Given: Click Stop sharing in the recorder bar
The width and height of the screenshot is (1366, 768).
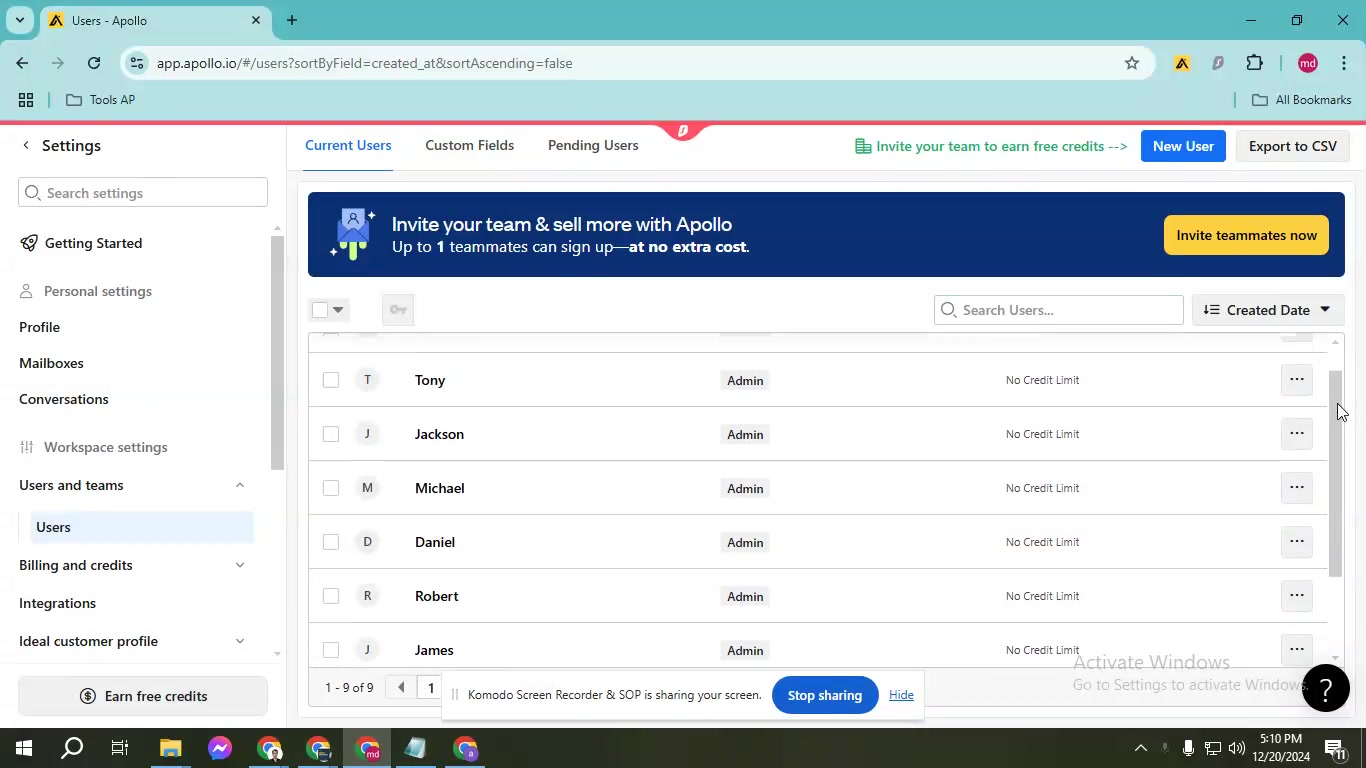Looking at the screenshot, I should (825, 695).
